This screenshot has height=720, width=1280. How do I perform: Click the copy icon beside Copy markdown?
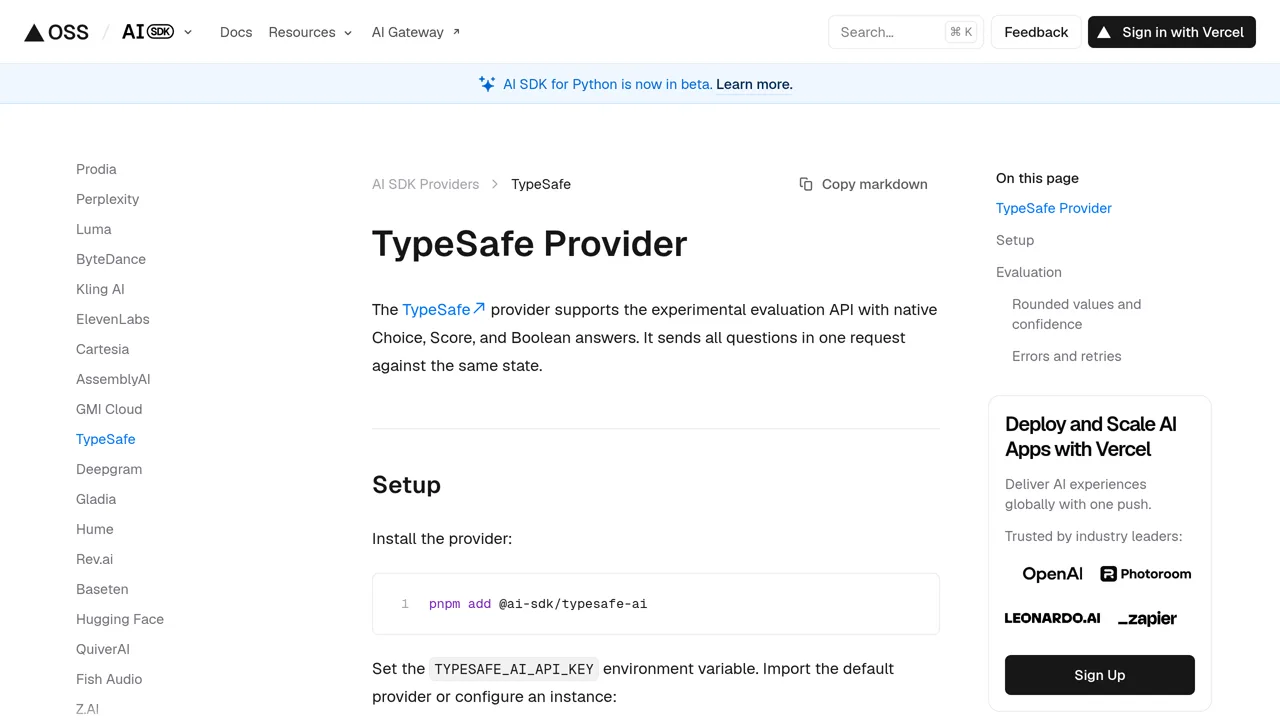point(806,184)
